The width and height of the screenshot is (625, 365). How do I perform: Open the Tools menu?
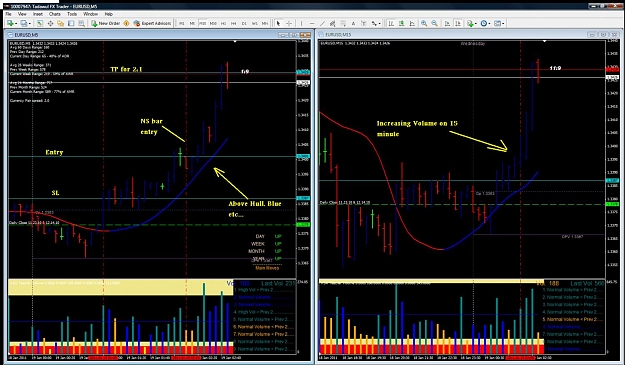[x=72, y=14]
